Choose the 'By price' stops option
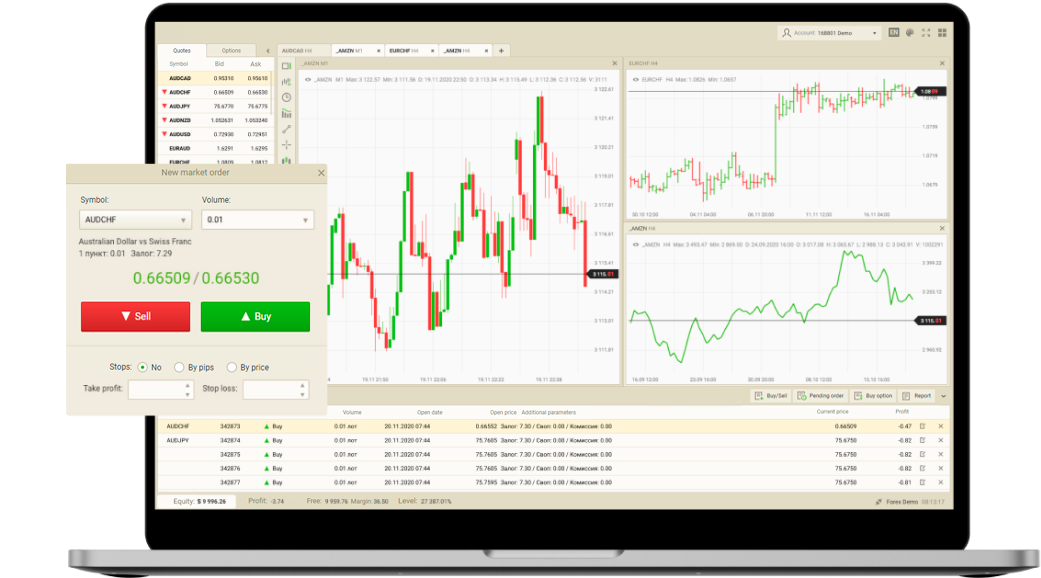 pyautogui.click(x=232, y=367)
